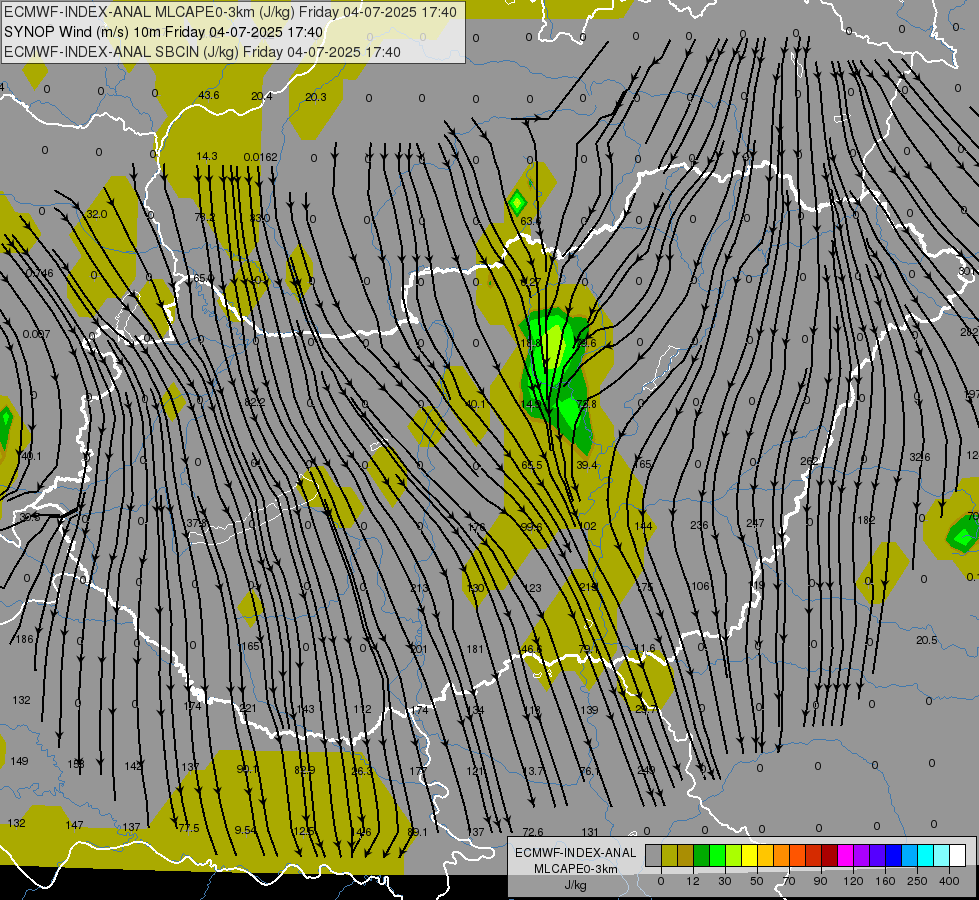Click the map value 72.6

[533, 832]
